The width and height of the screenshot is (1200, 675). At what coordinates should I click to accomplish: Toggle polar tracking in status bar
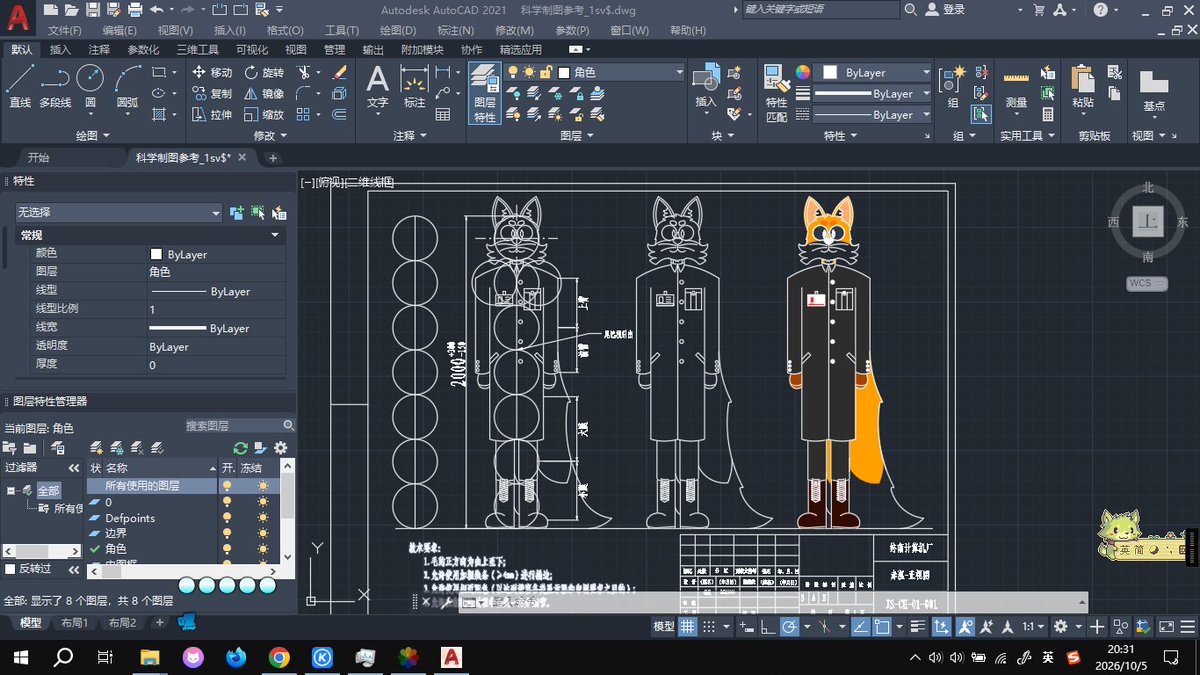coord(788,627)
